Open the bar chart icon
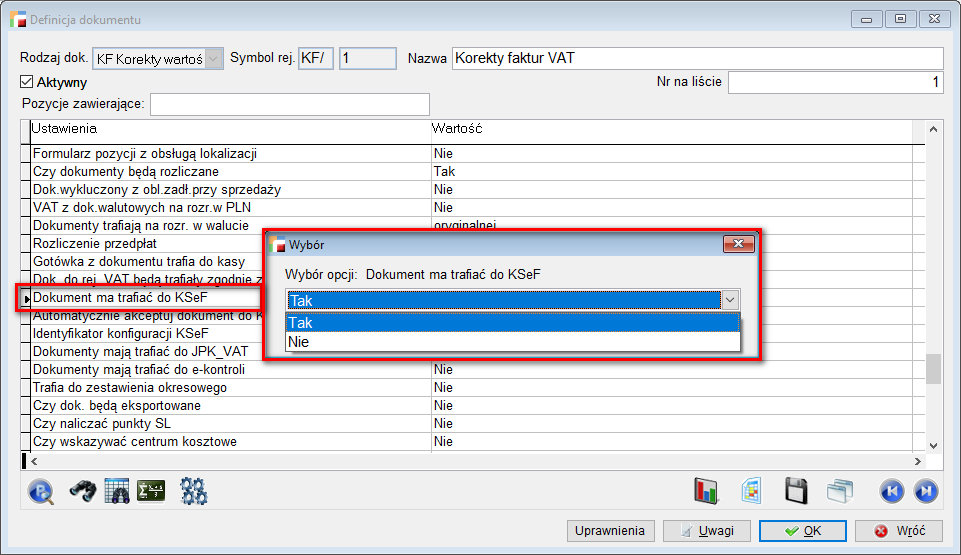 (707, 491)
